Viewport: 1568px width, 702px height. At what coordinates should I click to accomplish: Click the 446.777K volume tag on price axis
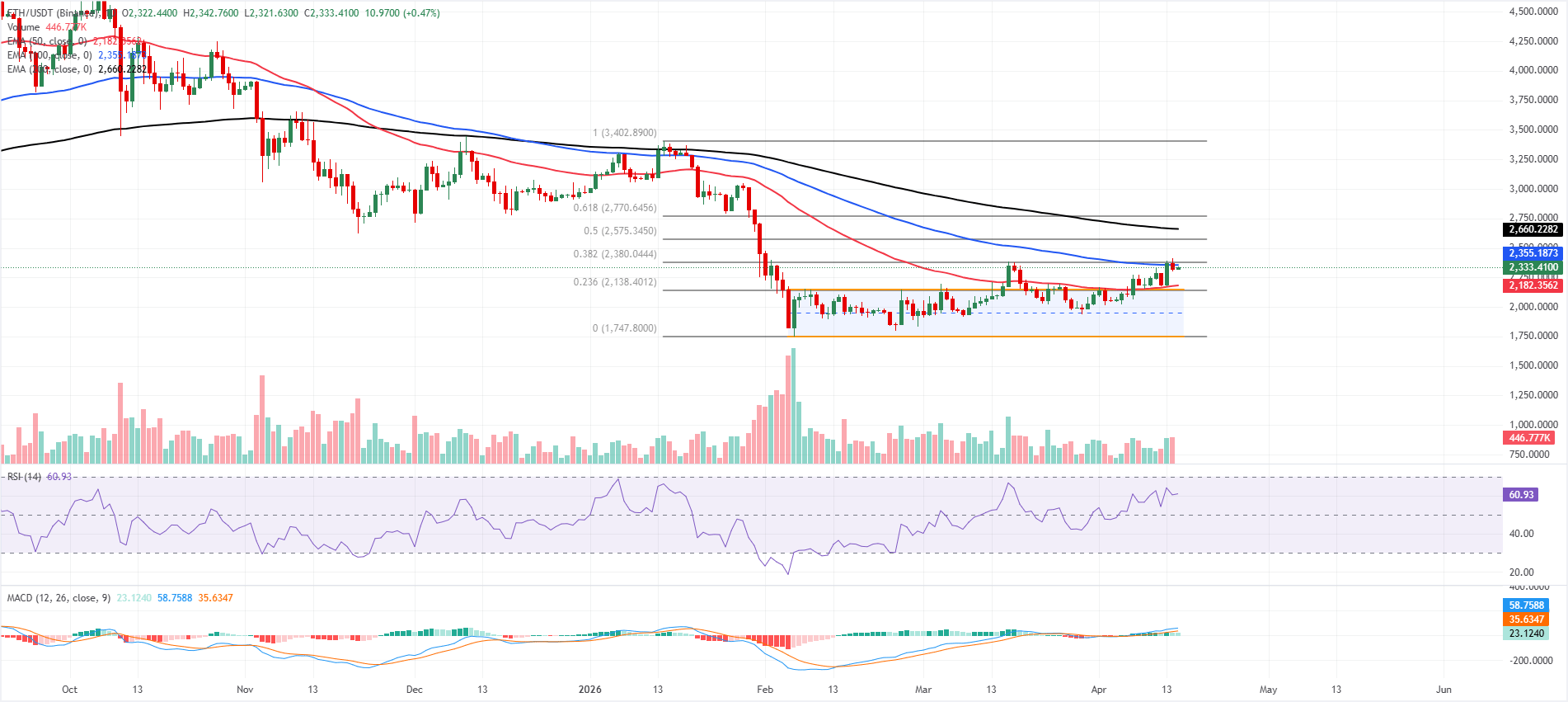pos(1528,438)
